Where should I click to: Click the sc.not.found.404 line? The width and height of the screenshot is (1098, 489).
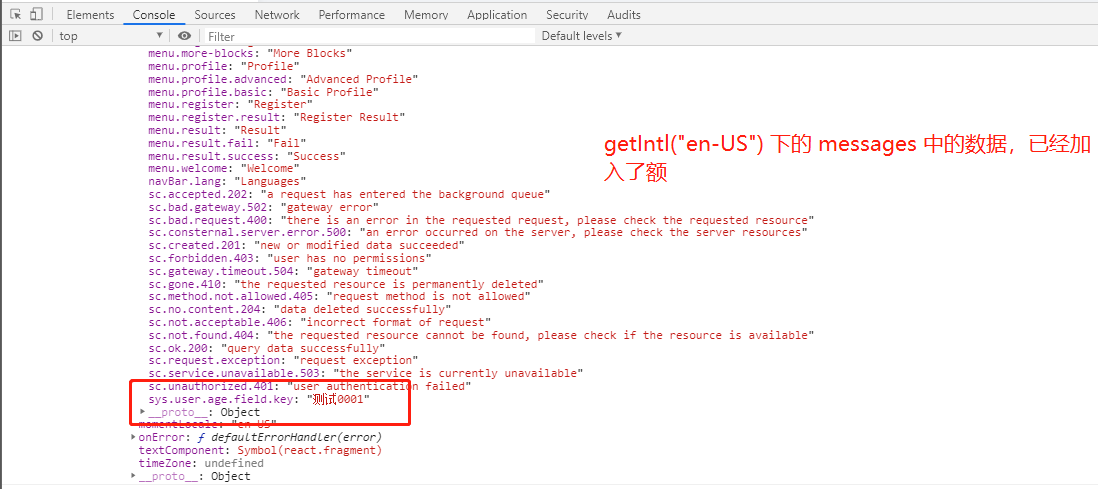coord(481,335)
